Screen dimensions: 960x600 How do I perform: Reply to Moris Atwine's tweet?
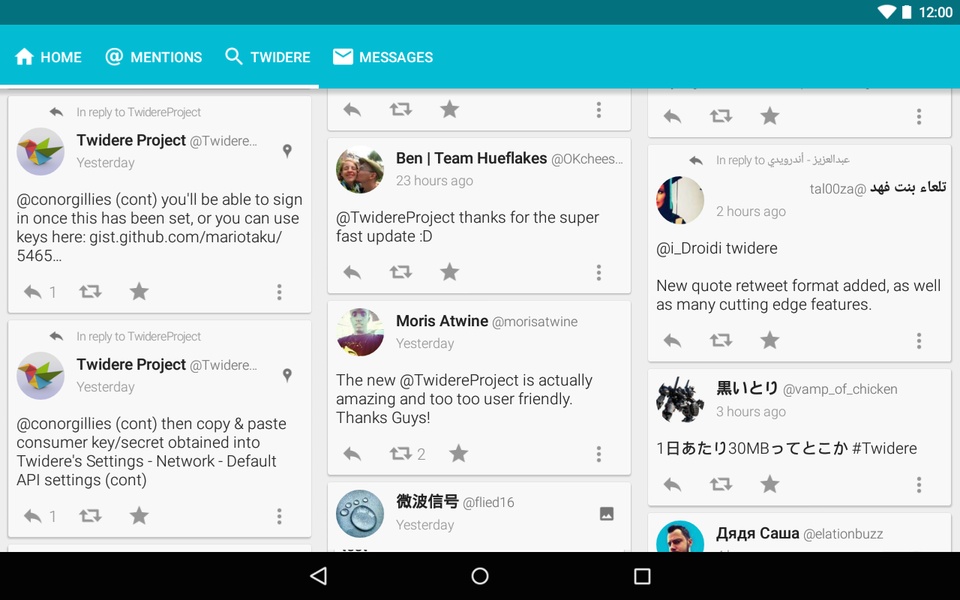pyautogui.click(x=352, y=454)
